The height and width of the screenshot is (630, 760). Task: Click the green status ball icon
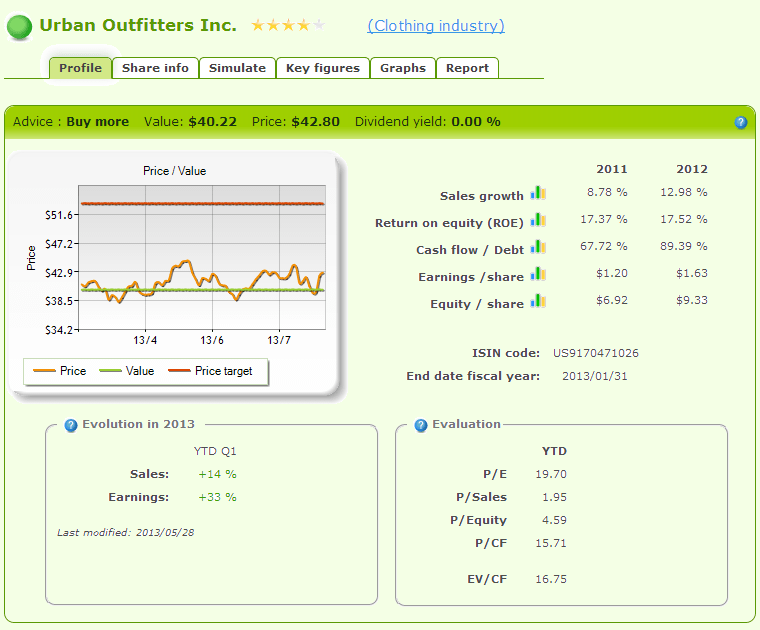click(x=19, y=27)
